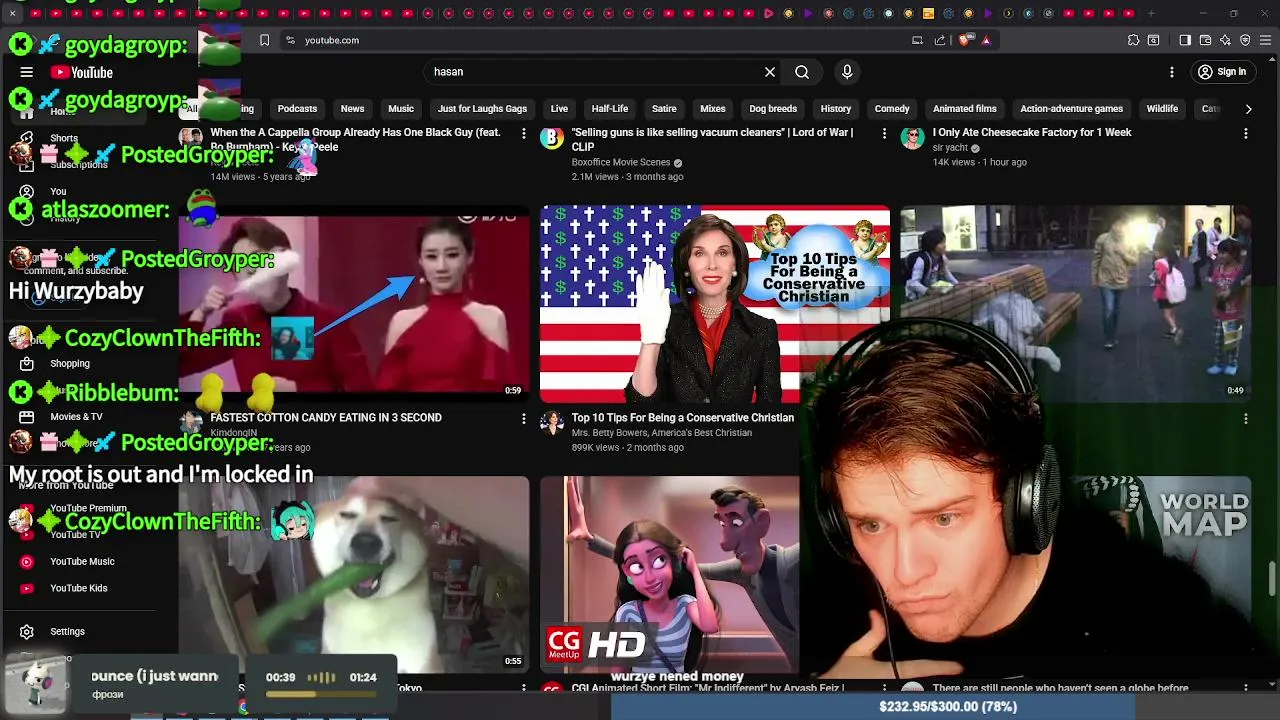Filter by the Satire chip
The height and width of the screenshot is (720, 1280).
pos(664,109)
